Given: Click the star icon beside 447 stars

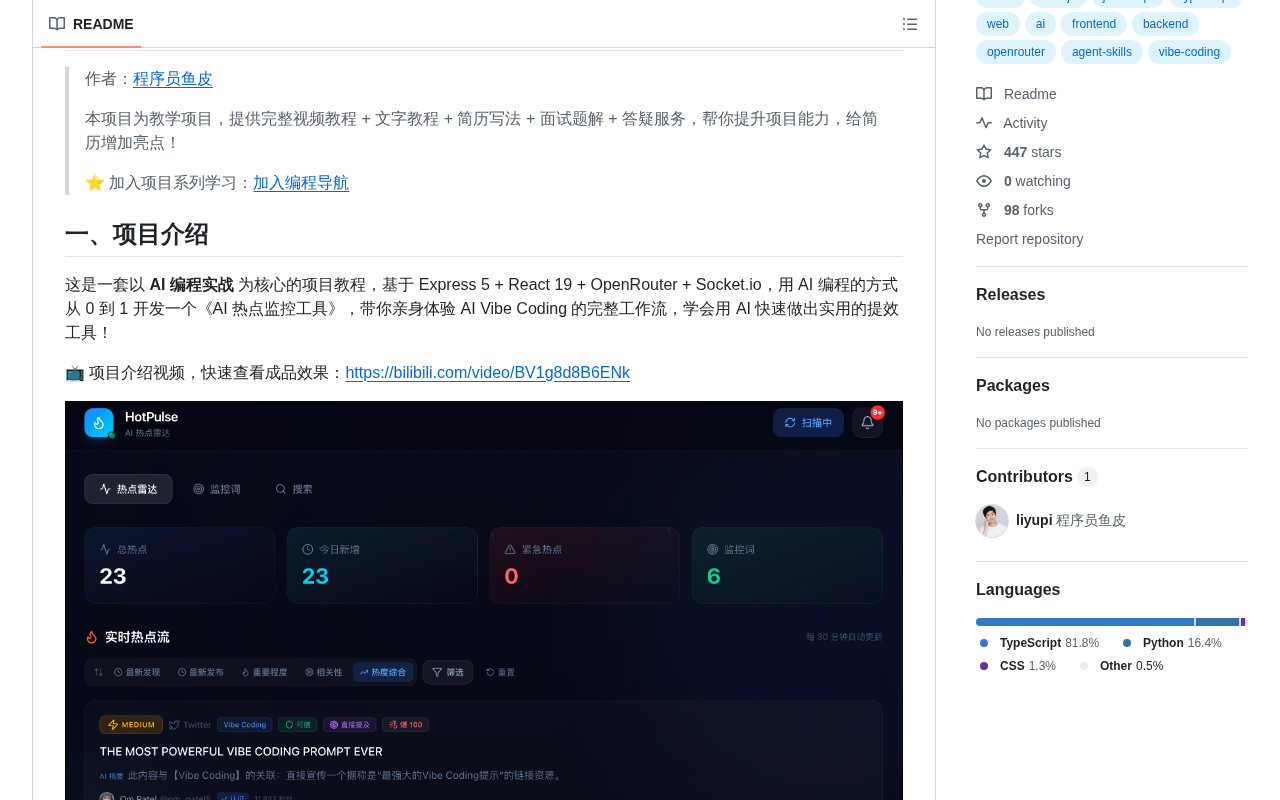Looking at the screenshot, I should click(984, 152).
